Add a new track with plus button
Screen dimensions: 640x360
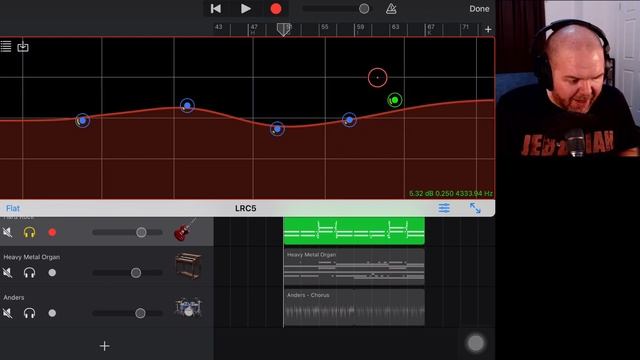[x=104, y=346]
